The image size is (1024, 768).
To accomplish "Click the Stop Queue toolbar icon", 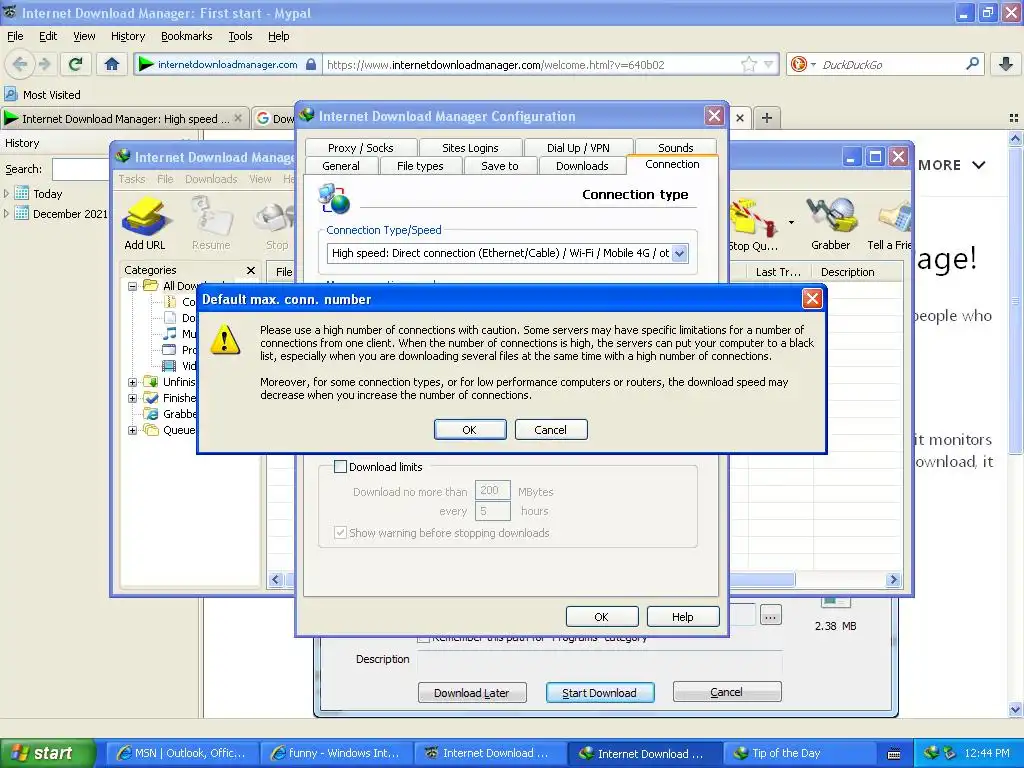I will pyautogui.click(x=753, y=224).
